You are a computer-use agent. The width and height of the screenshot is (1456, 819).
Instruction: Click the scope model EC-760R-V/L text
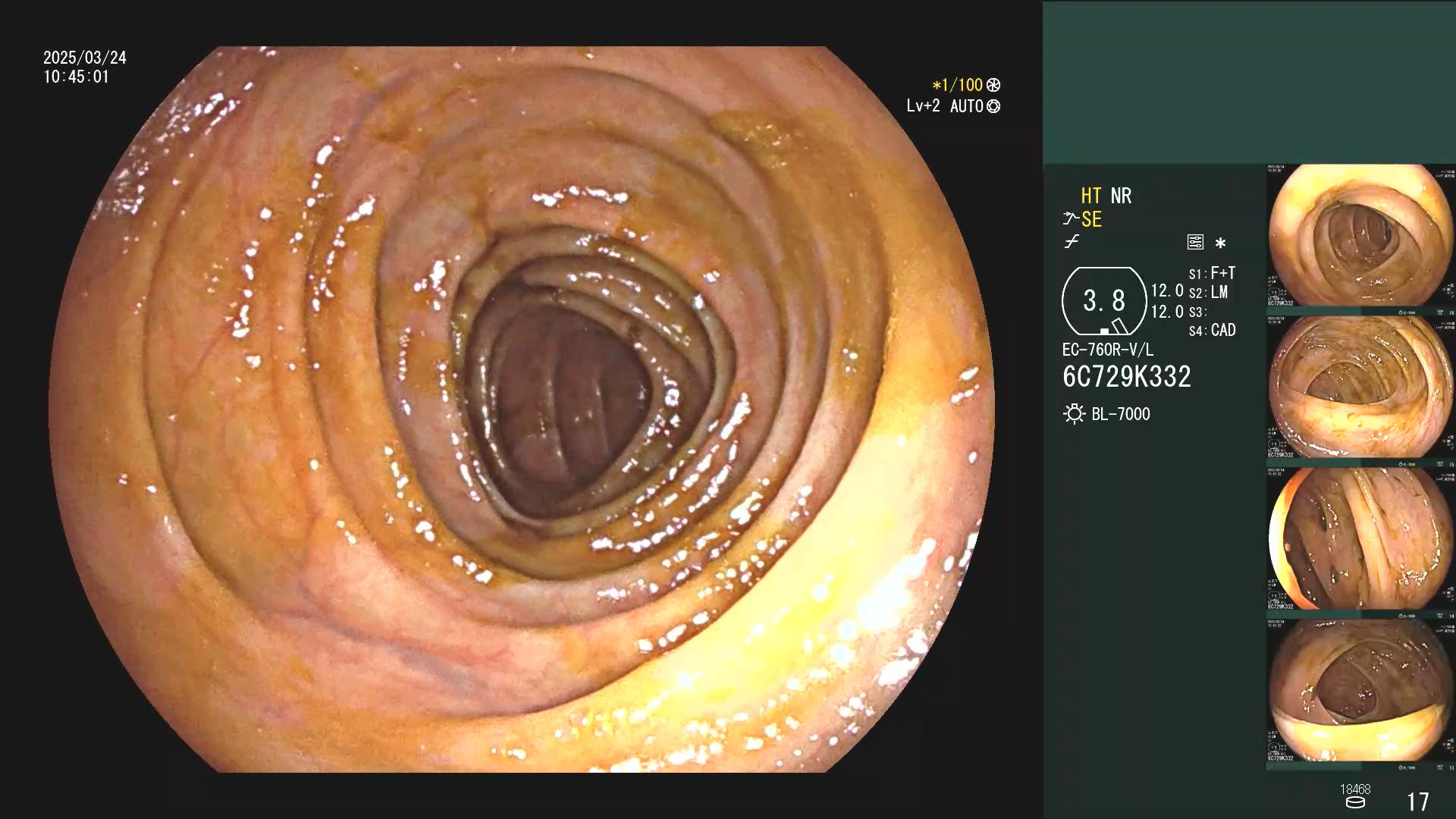tap(1108, 350)
